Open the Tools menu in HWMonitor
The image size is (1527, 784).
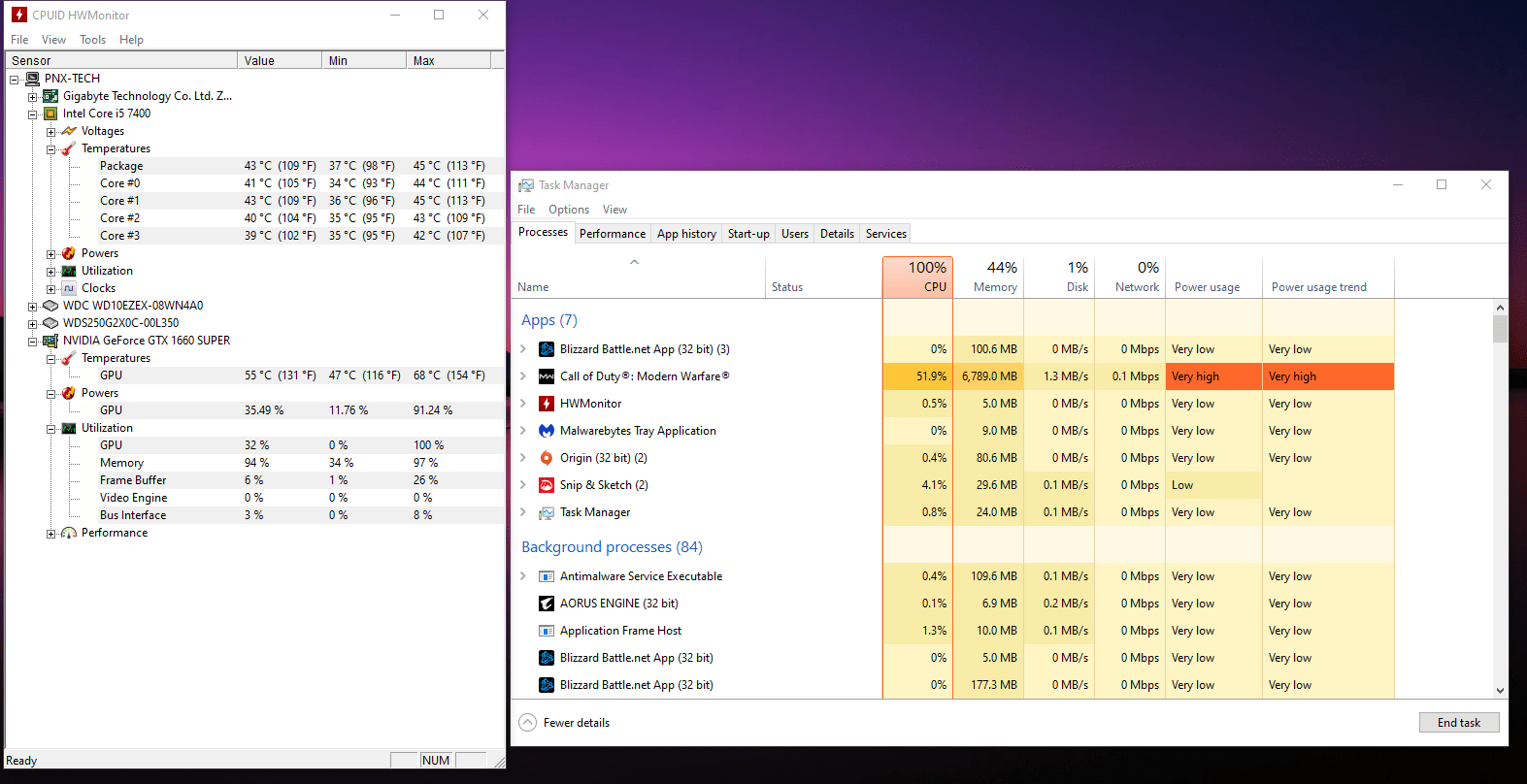[93, 40]
